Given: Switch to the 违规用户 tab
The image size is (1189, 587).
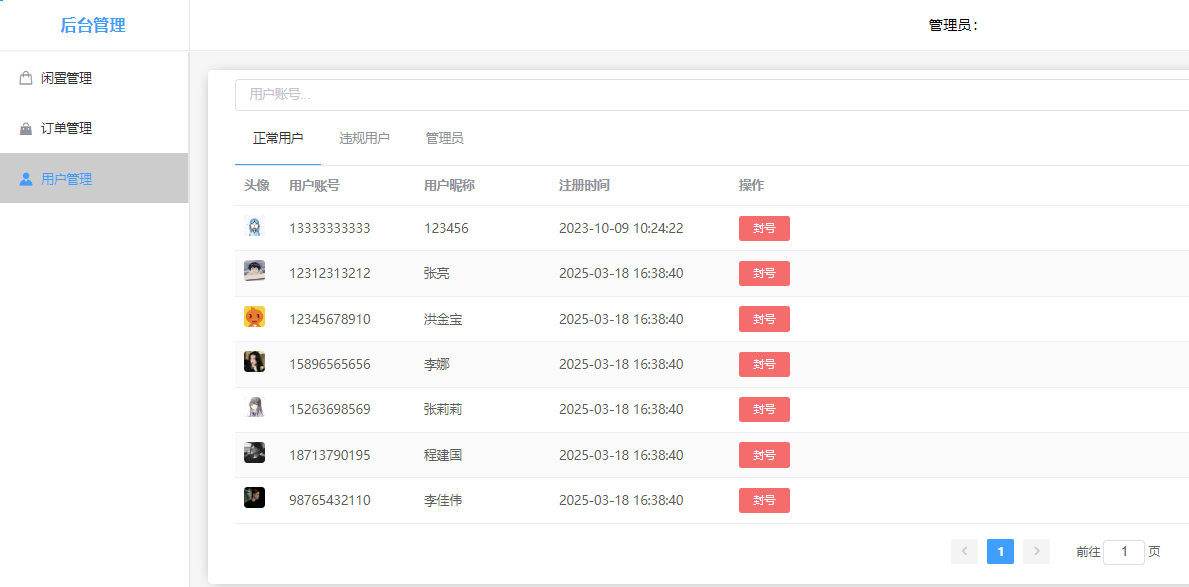Looking at the screenshot, I should [366, 138].
